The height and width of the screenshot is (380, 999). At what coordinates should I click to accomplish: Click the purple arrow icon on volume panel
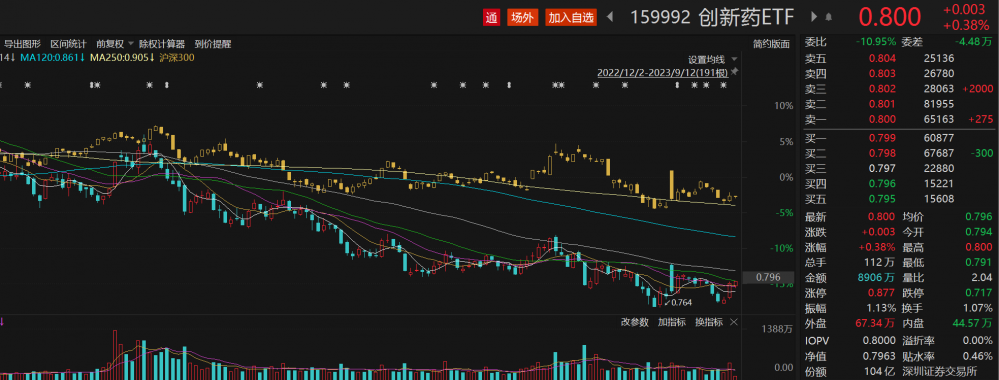[2, 321]
